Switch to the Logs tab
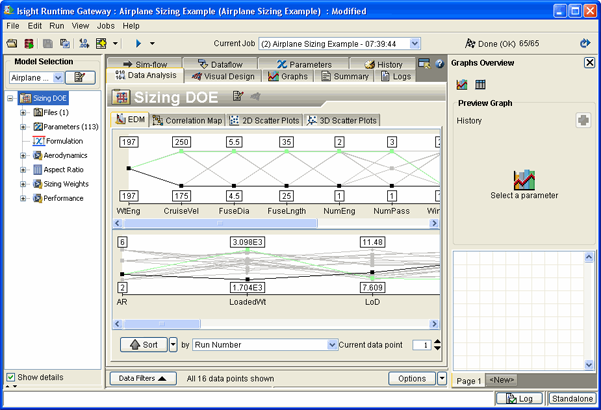 tap(396, 76)
